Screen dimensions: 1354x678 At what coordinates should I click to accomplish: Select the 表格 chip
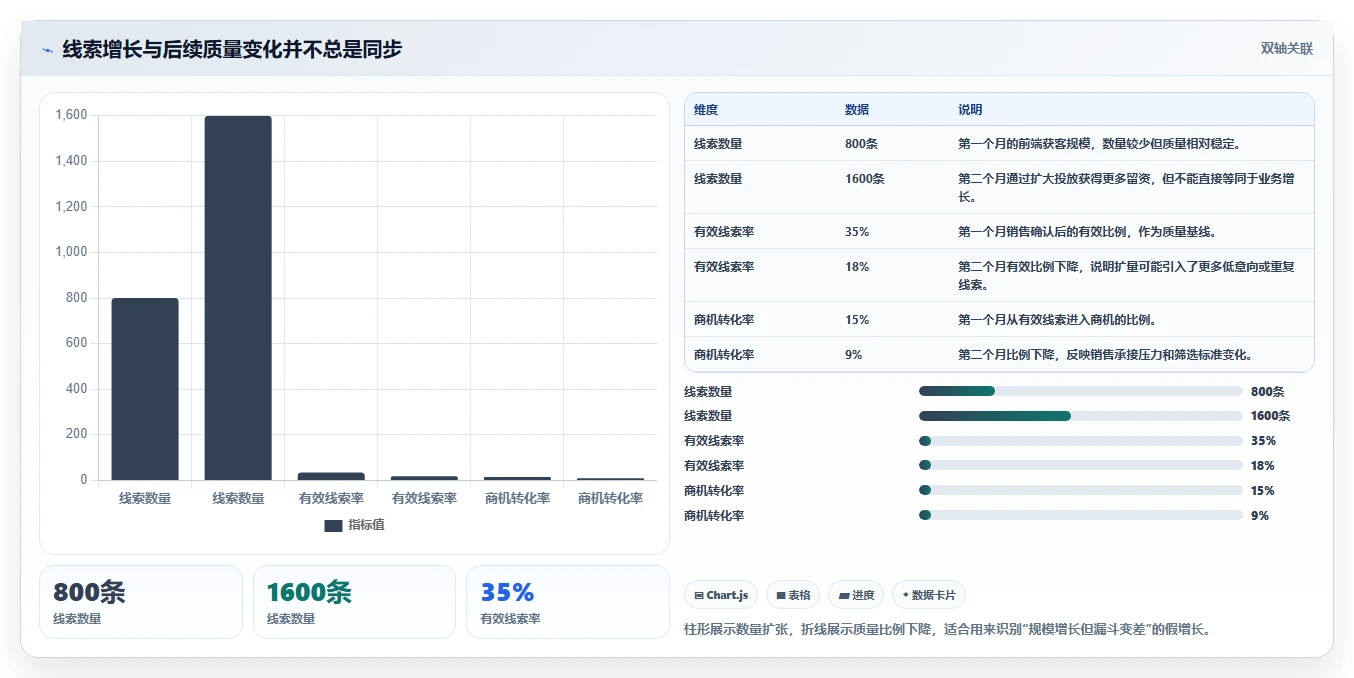click(793, 595)
